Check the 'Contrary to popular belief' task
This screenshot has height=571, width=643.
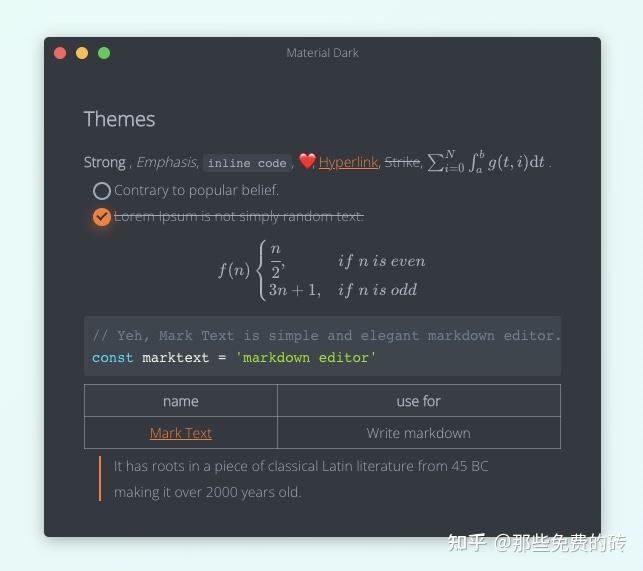(102, 191)
